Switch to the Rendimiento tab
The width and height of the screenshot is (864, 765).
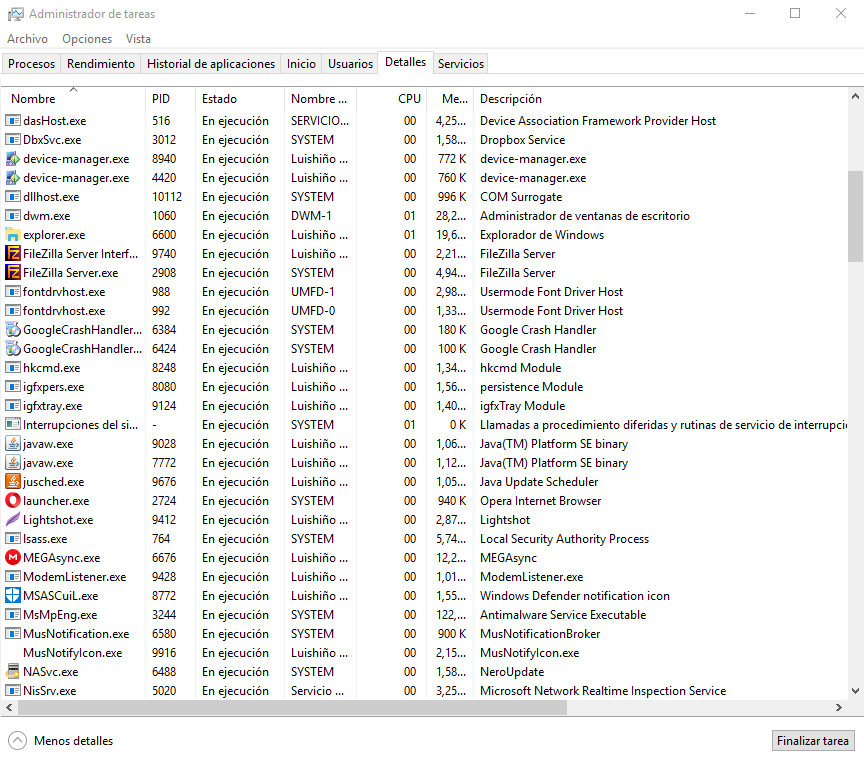pyautogui.click(x=101, y=64)
